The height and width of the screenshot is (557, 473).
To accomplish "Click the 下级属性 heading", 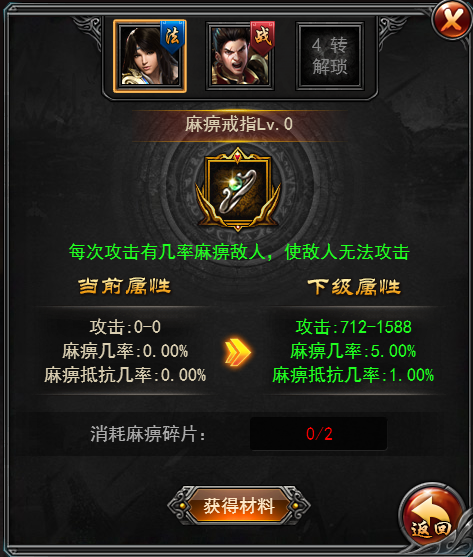I will [x=354, y=286].
